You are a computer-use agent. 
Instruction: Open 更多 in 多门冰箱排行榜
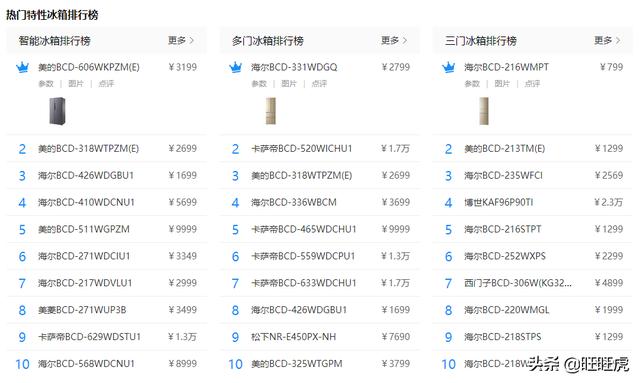click(394, 40)
